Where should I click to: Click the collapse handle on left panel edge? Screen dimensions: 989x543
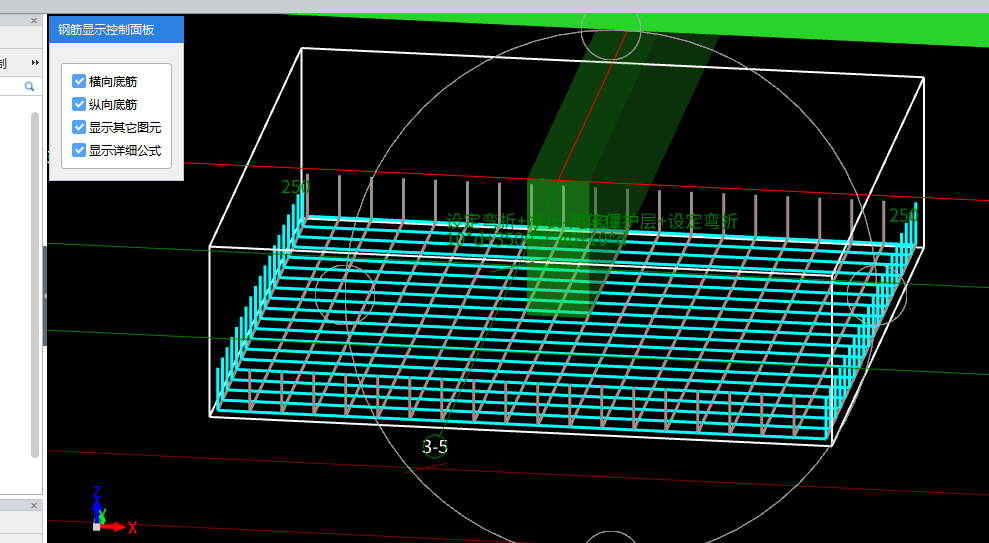(x=45, y=296)
